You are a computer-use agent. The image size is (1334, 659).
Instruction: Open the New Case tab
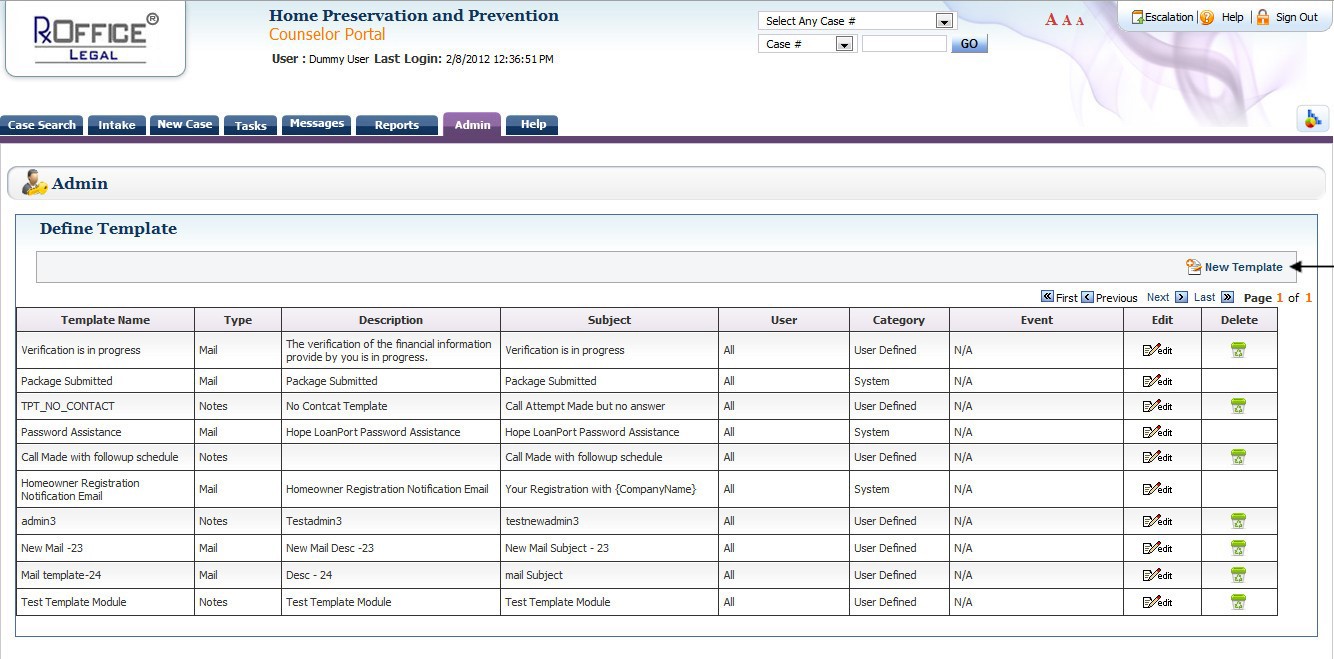pyautogui.click(x=185, y=125)
